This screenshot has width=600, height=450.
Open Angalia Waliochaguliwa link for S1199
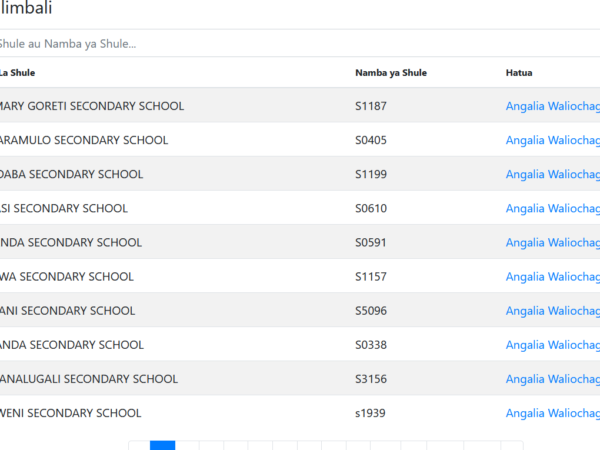point(553,174)
